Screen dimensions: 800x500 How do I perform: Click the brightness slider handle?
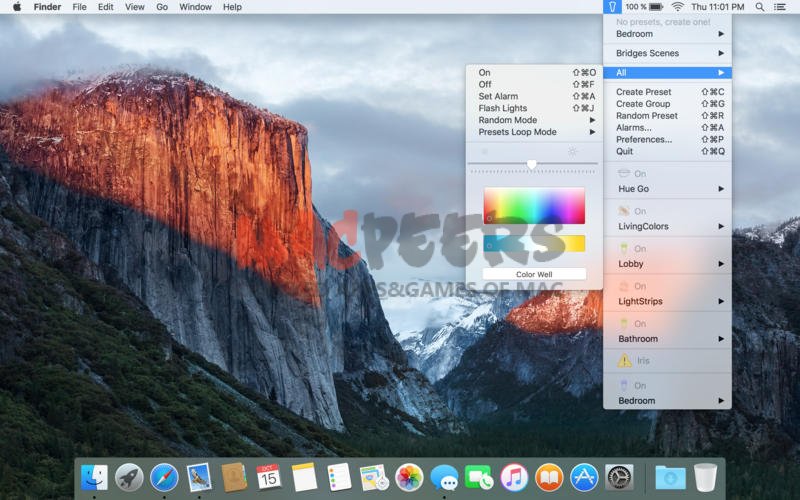(x=532, y=164)
